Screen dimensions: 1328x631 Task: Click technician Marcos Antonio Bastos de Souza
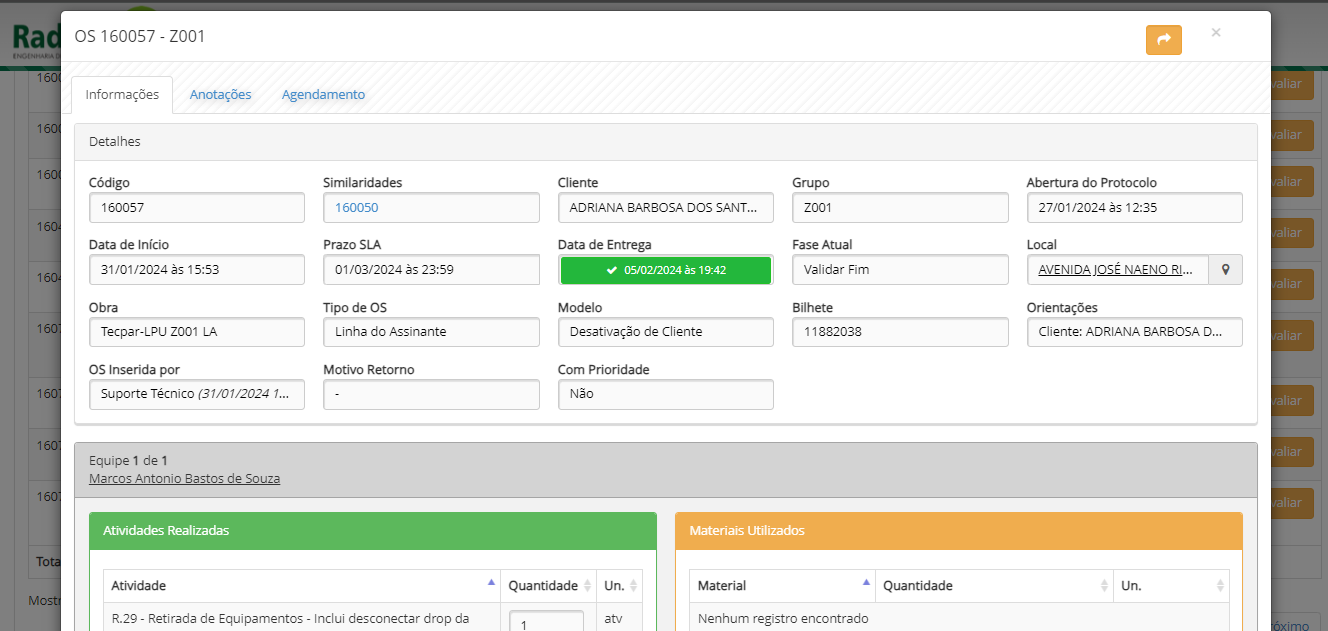coord(184,479)
